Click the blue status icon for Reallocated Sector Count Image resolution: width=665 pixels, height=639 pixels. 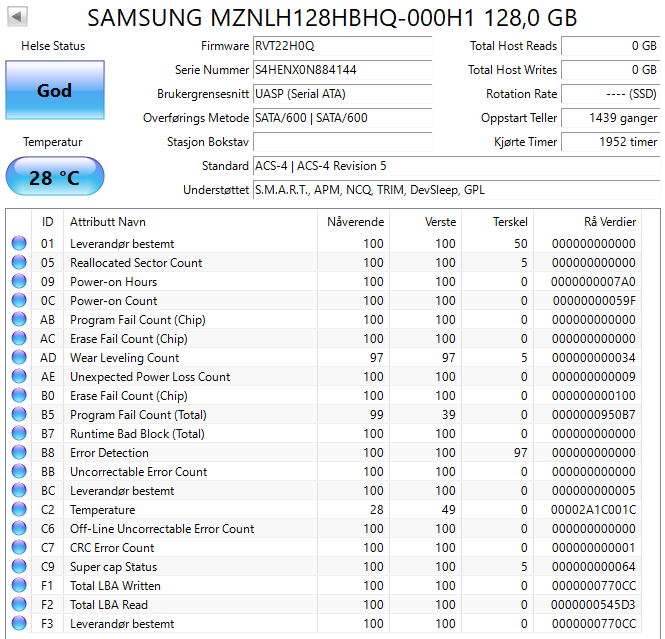tap(19, 263)
